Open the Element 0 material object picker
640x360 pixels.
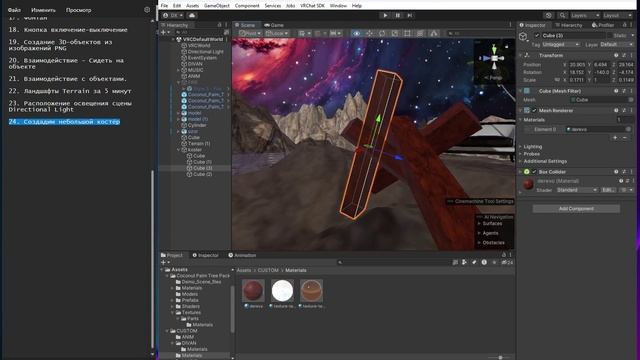[629, 129]
